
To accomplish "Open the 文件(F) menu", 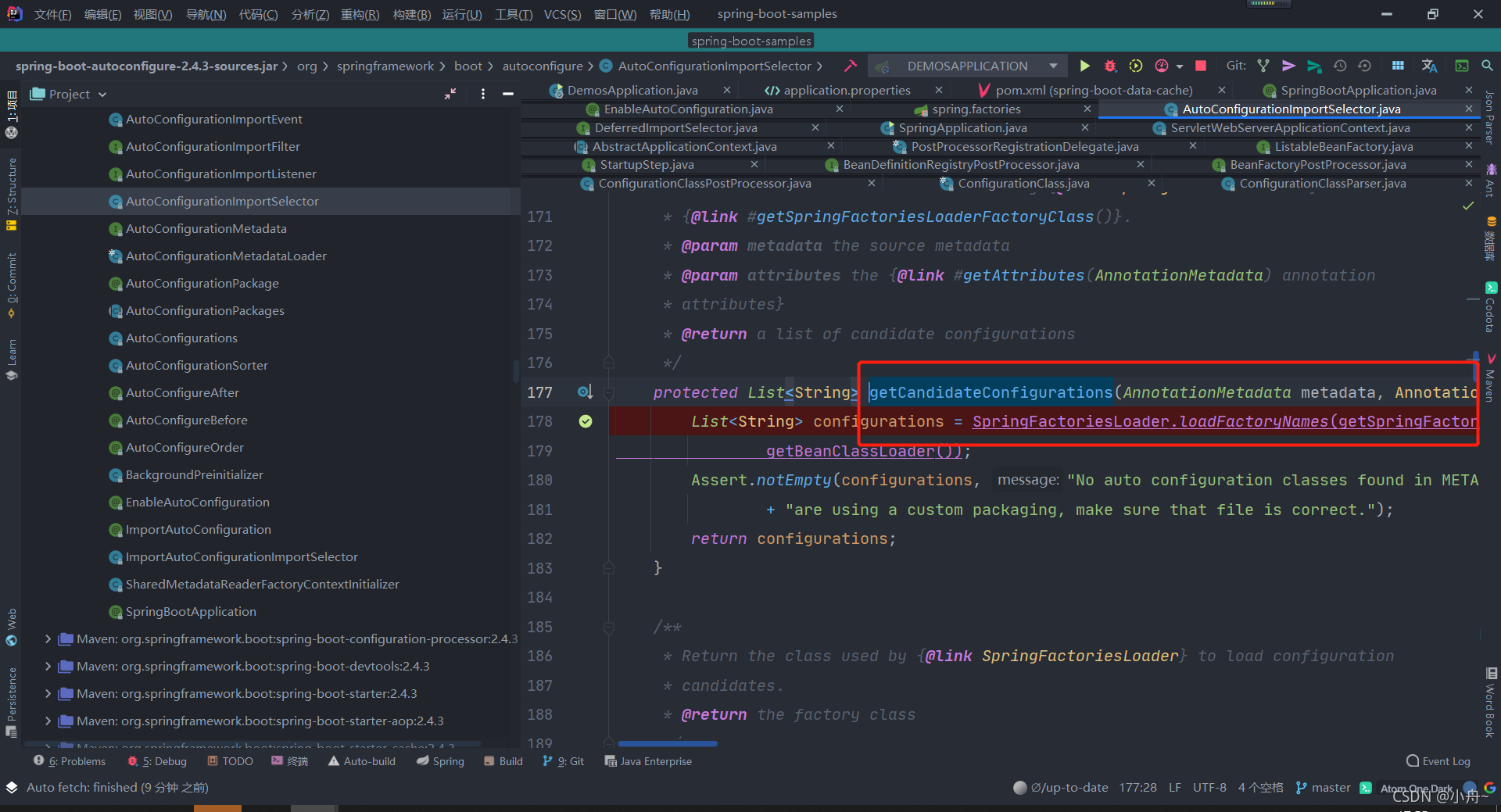I will [x=53, y=14].
